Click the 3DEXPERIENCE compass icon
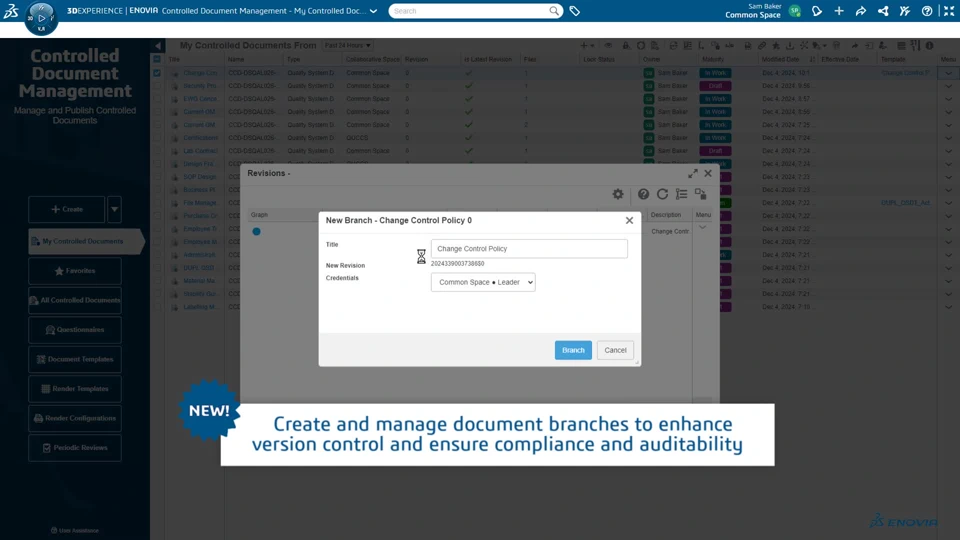 pyautogui.click(x=41, y=18)
